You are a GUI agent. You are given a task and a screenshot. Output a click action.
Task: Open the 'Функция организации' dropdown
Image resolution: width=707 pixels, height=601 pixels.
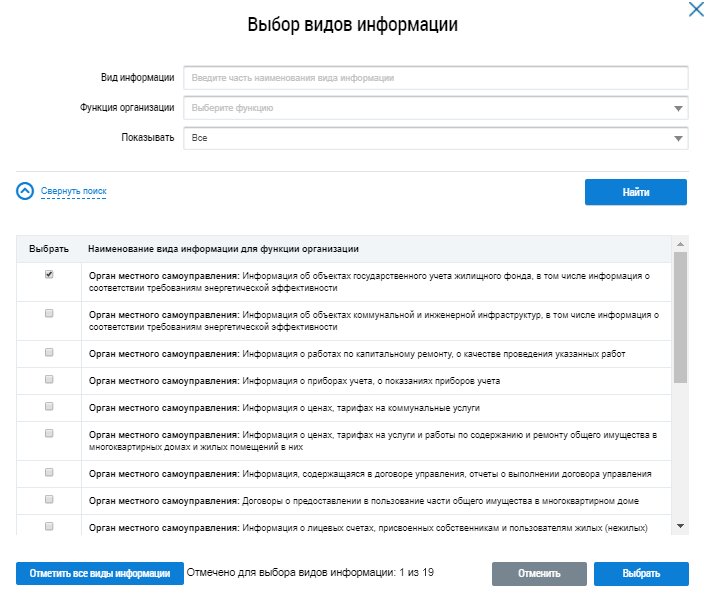[x=436, y=108]
